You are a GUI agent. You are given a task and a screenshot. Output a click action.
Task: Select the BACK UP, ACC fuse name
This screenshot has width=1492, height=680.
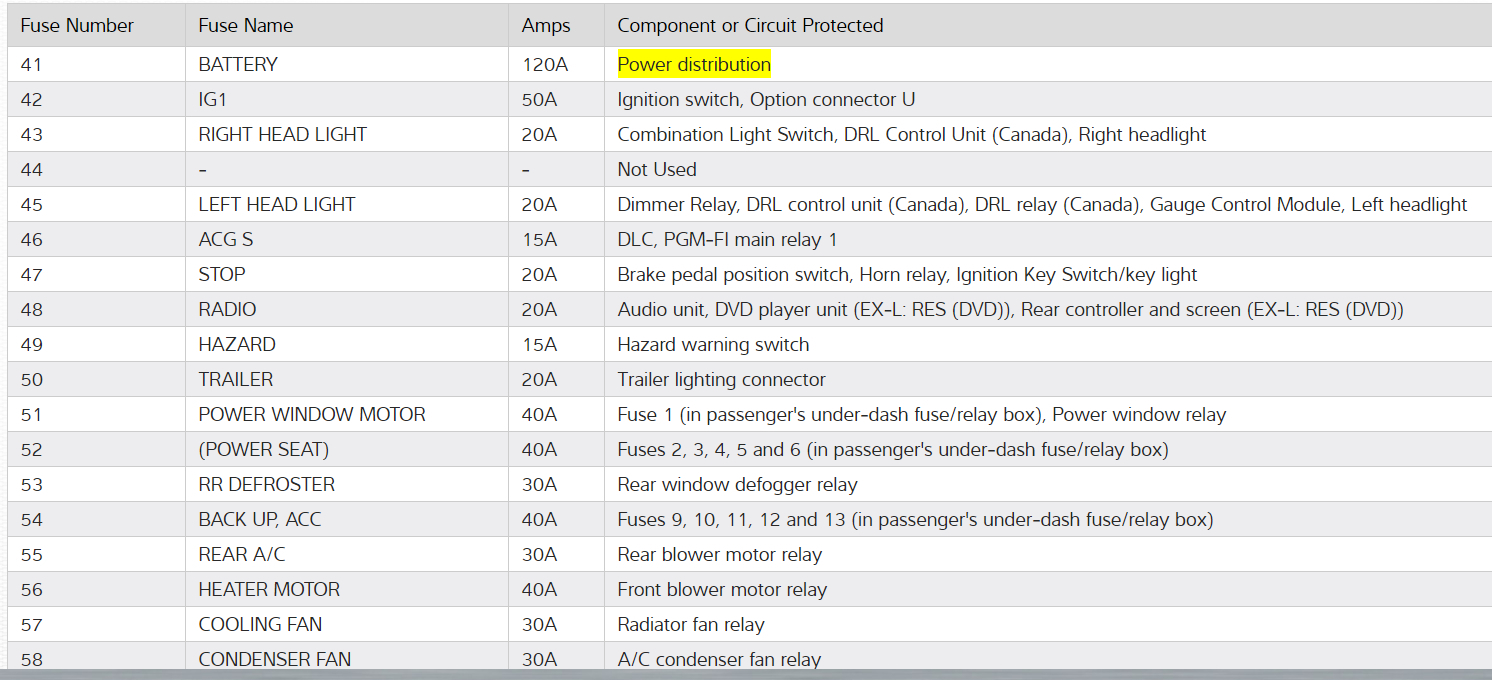click(260, 520)
